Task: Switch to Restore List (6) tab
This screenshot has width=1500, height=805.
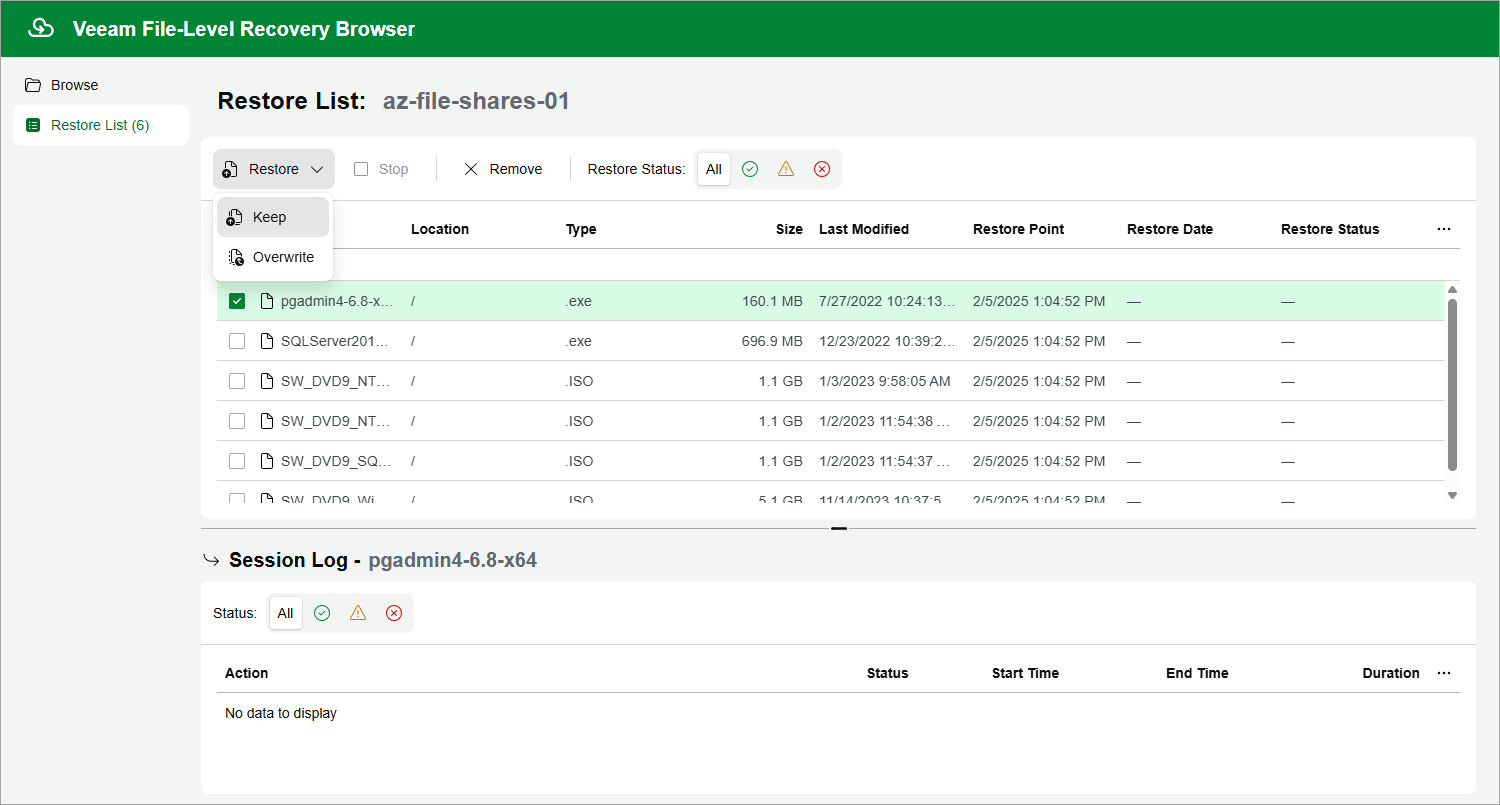Action: point(100,125)
